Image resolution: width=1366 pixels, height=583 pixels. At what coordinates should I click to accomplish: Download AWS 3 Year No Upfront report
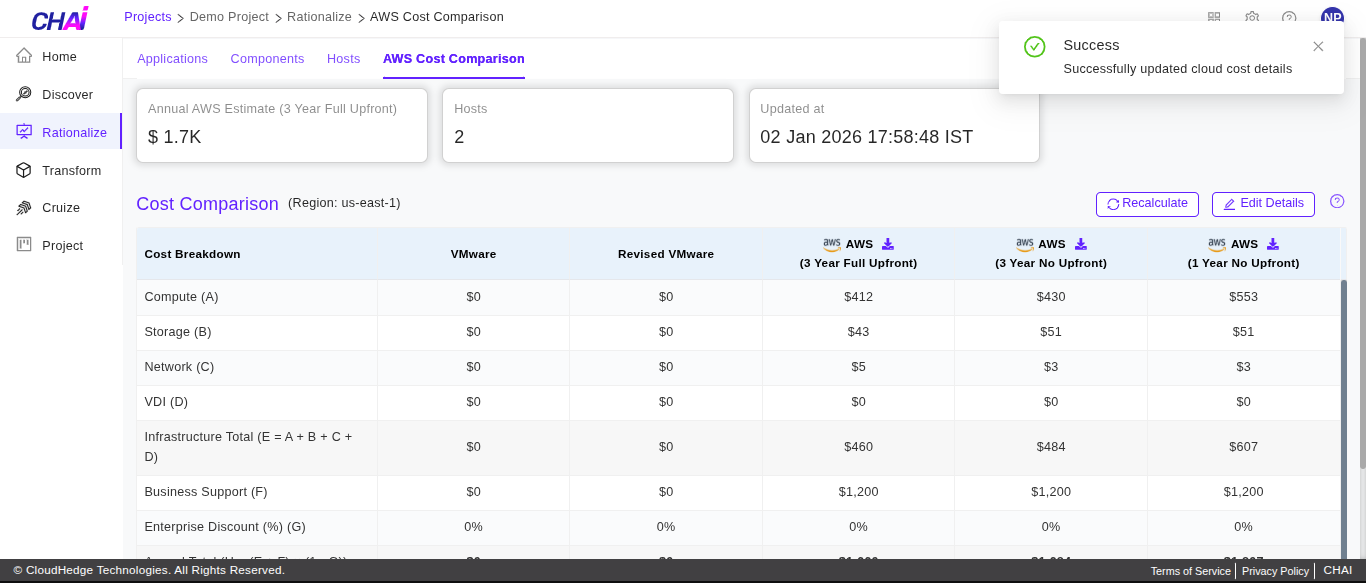click(x=1080, y=244)
